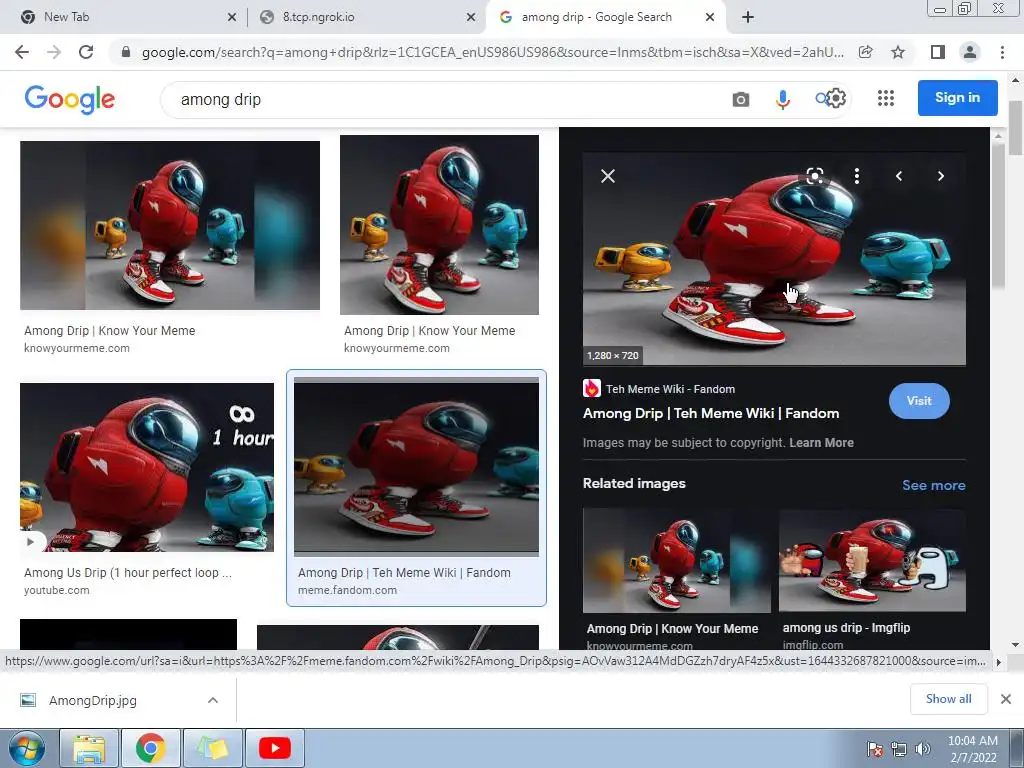Open the selected Teh Meme Wiki thumbnail

click(x=416, y=466)
